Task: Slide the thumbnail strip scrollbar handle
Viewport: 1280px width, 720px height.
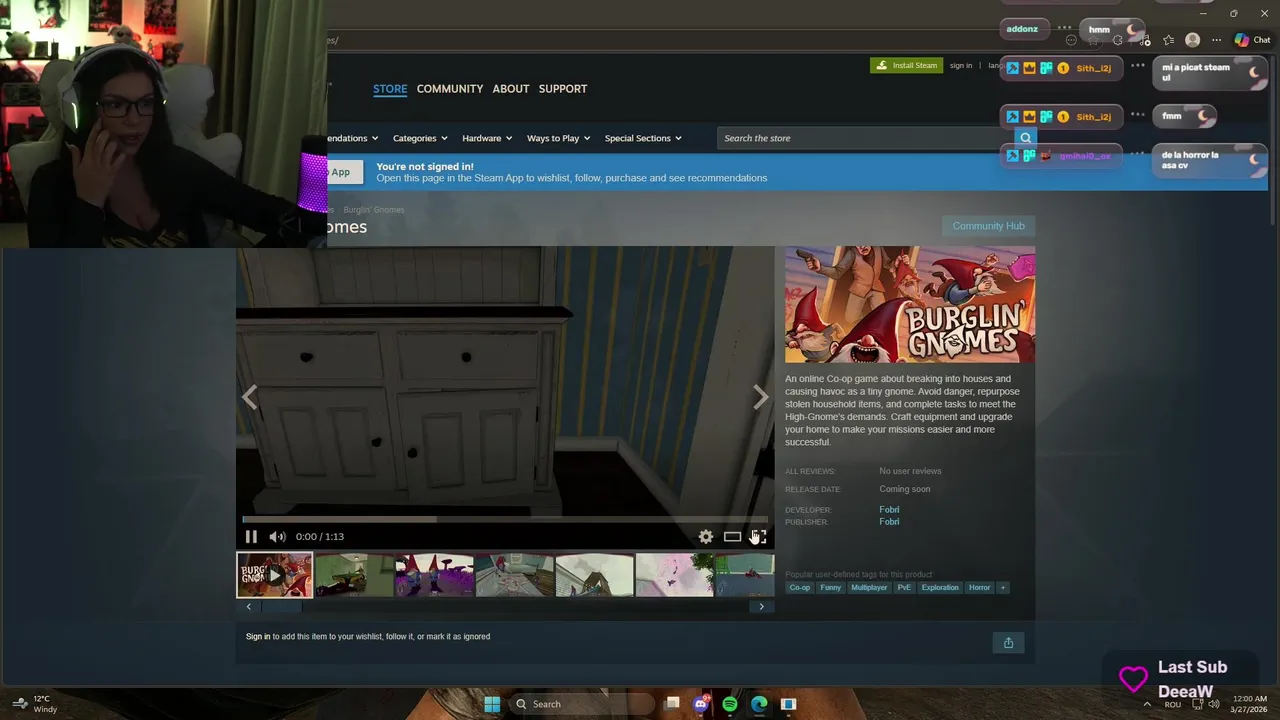Action: tap(281, 606)
